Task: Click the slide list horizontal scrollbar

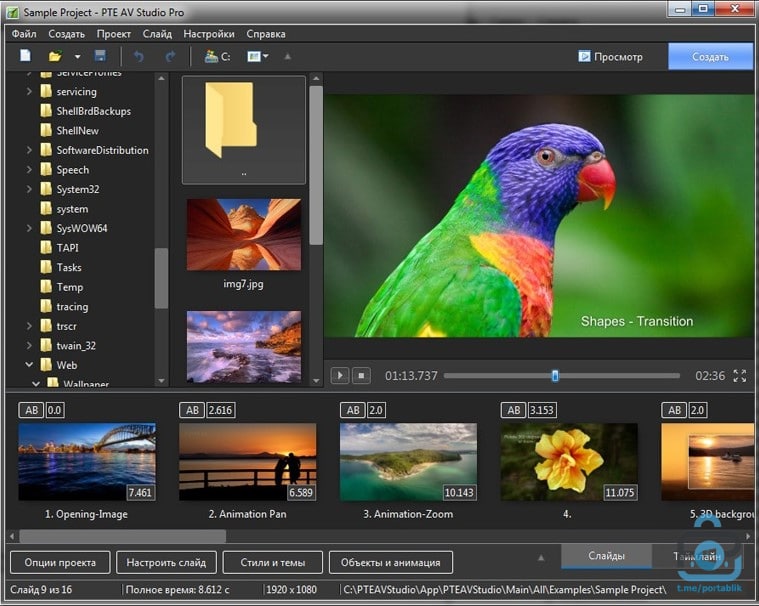Action: click(122, 536)
